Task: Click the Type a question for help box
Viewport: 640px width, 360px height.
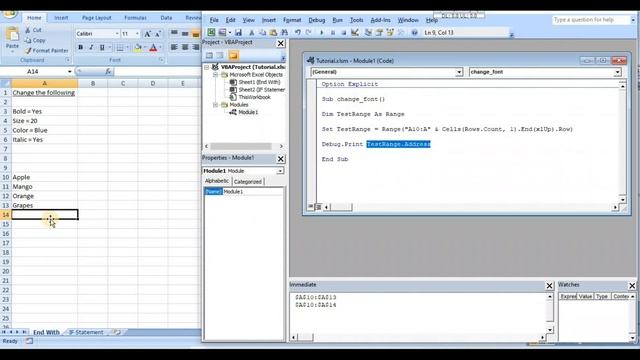Action: pyautogui.click(x=590, y=20)
